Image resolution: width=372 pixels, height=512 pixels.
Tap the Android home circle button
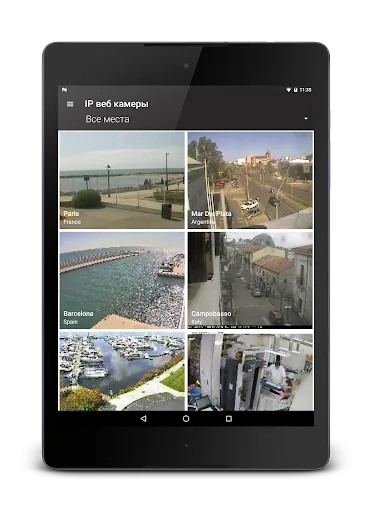coord(186,419)
